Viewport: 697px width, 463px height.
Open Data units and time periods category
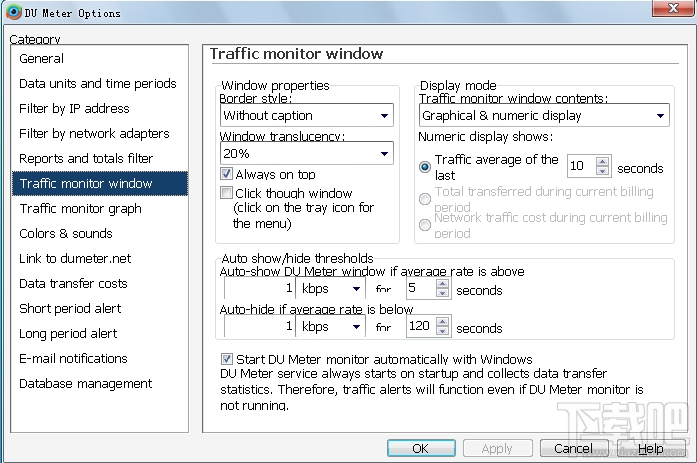click(x=98, y=84)
